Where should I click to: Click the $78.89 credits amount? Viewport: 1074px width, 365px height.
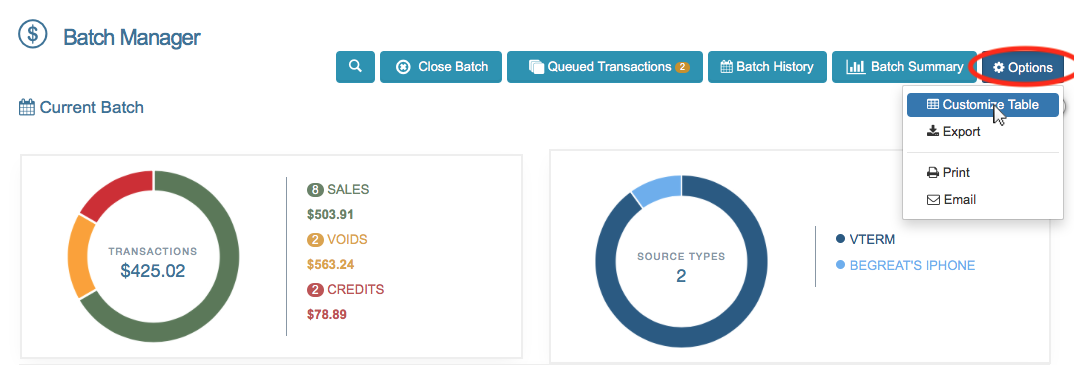click(x=327, y=315)
